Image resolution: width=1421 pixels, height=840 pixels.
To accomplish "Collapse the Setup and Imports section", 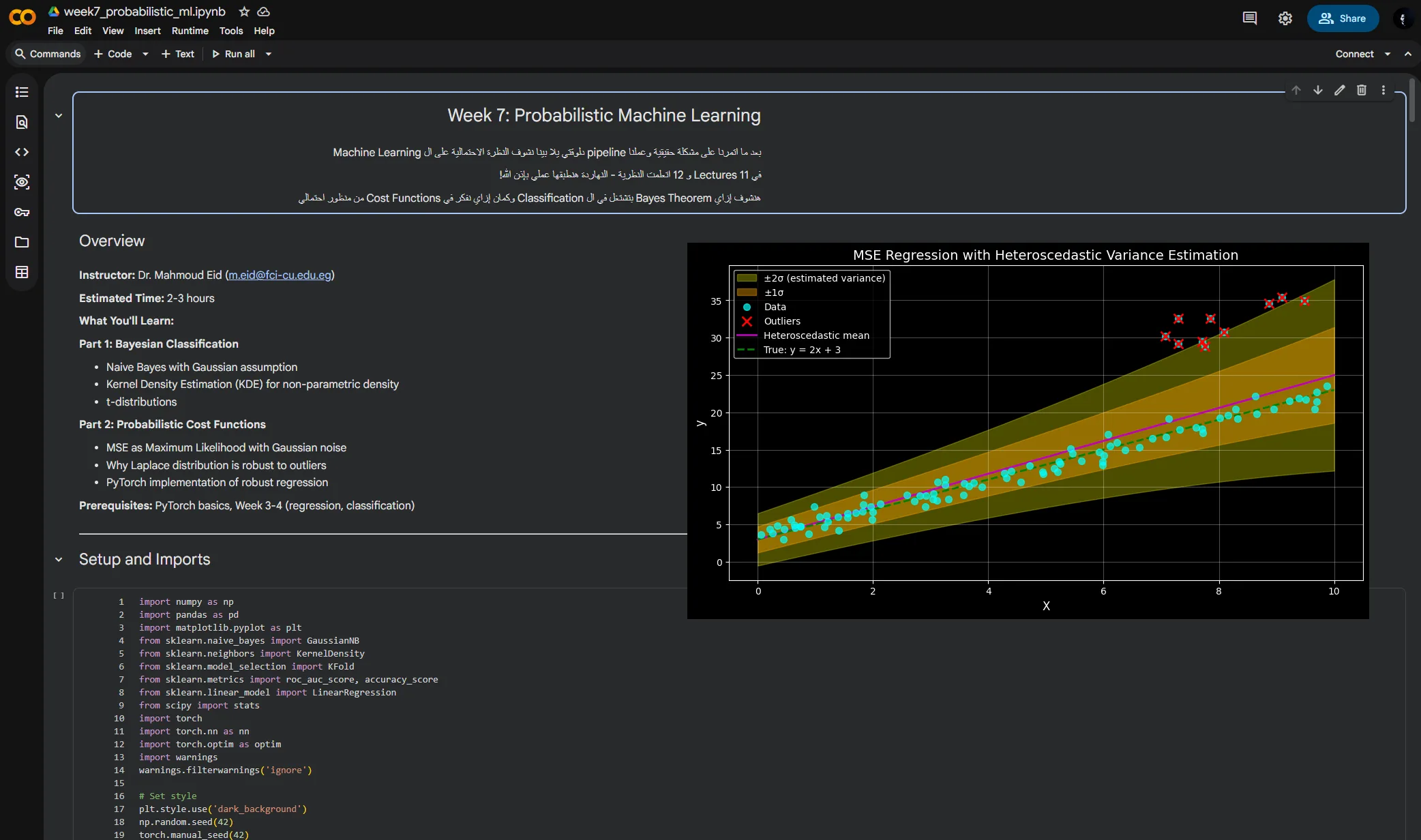I will tap(59, 560).
